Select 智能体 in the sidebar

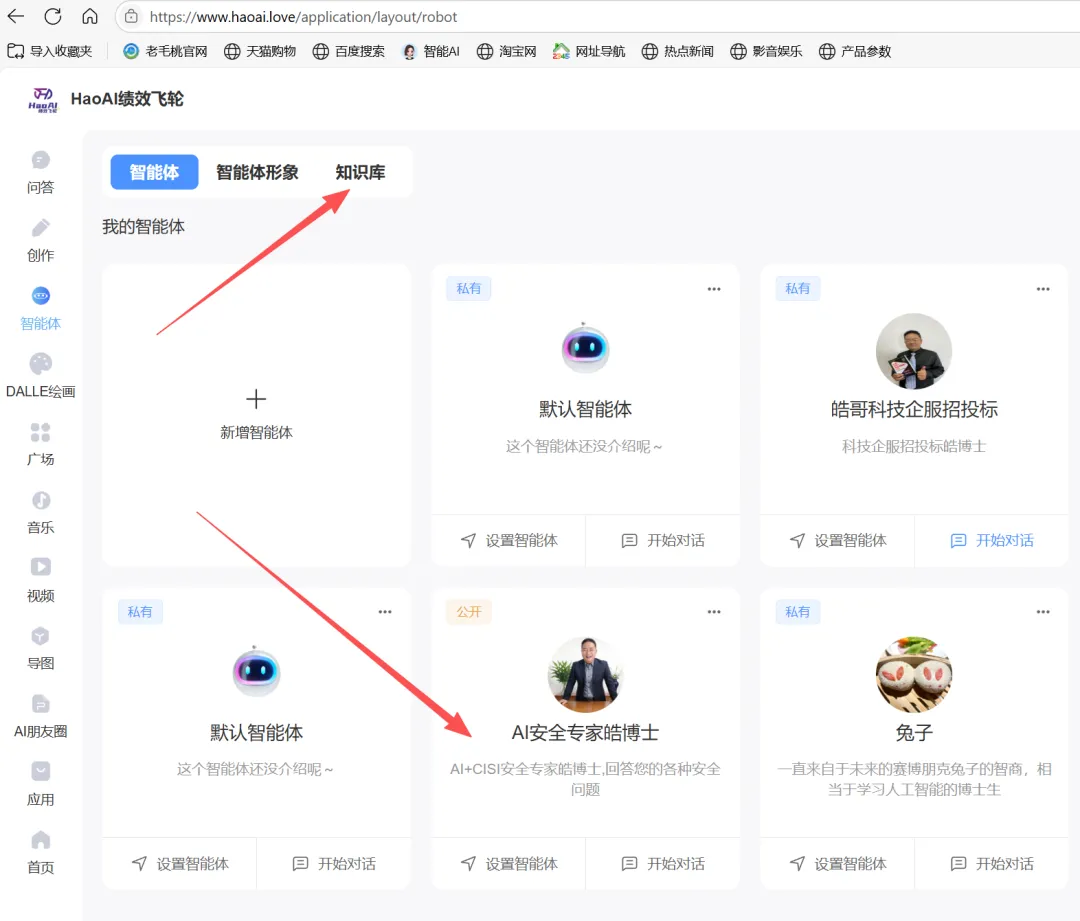41,309
